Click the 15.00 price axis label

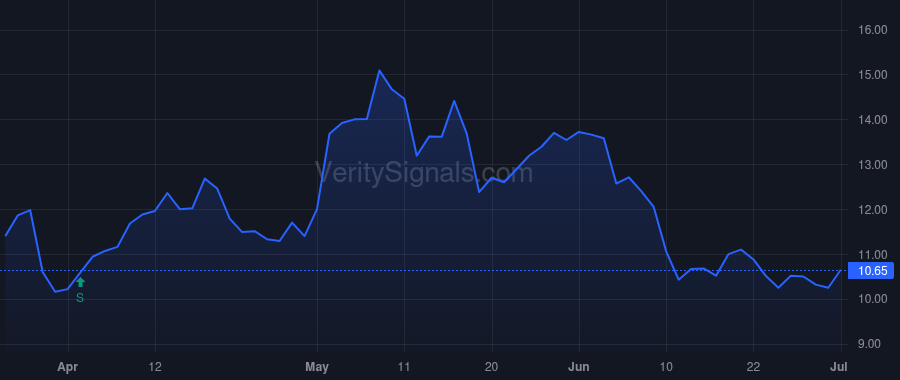point(871,75)
